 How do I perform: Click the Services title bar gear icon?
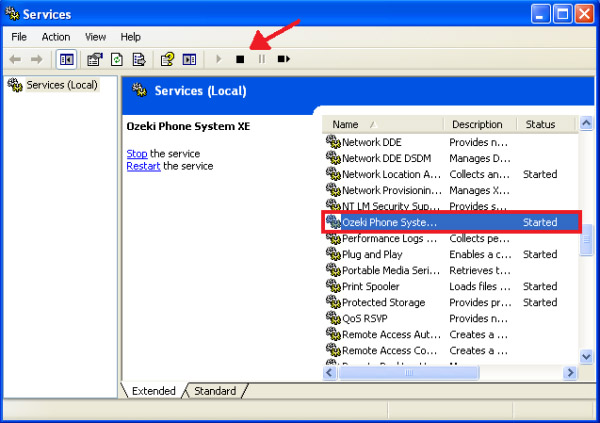12,13
